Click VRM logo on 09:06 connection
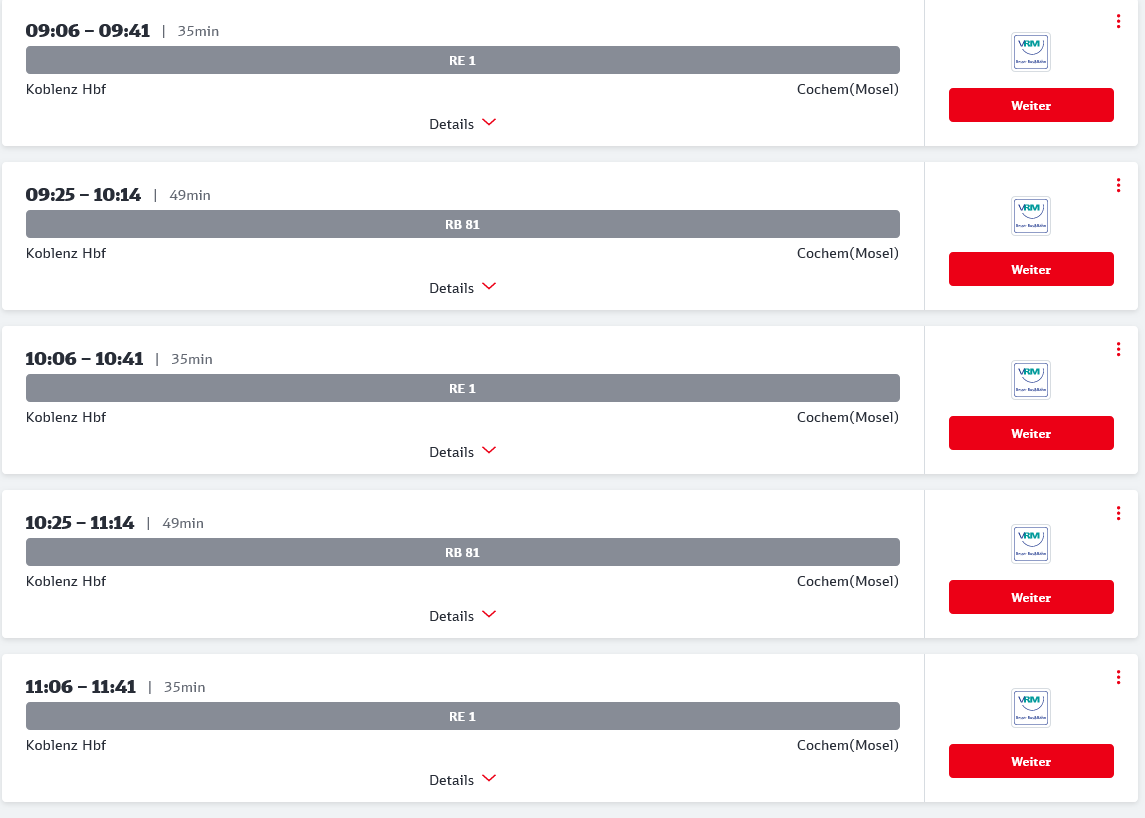Viewport: 1145px width, 818px height. (x=1030, y=52)
